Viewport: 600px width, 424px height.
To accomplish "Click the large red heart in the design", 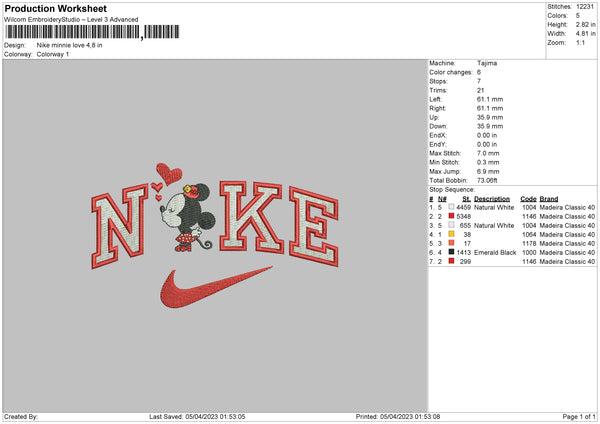I will pyautogui.click(x=169, y=173).
